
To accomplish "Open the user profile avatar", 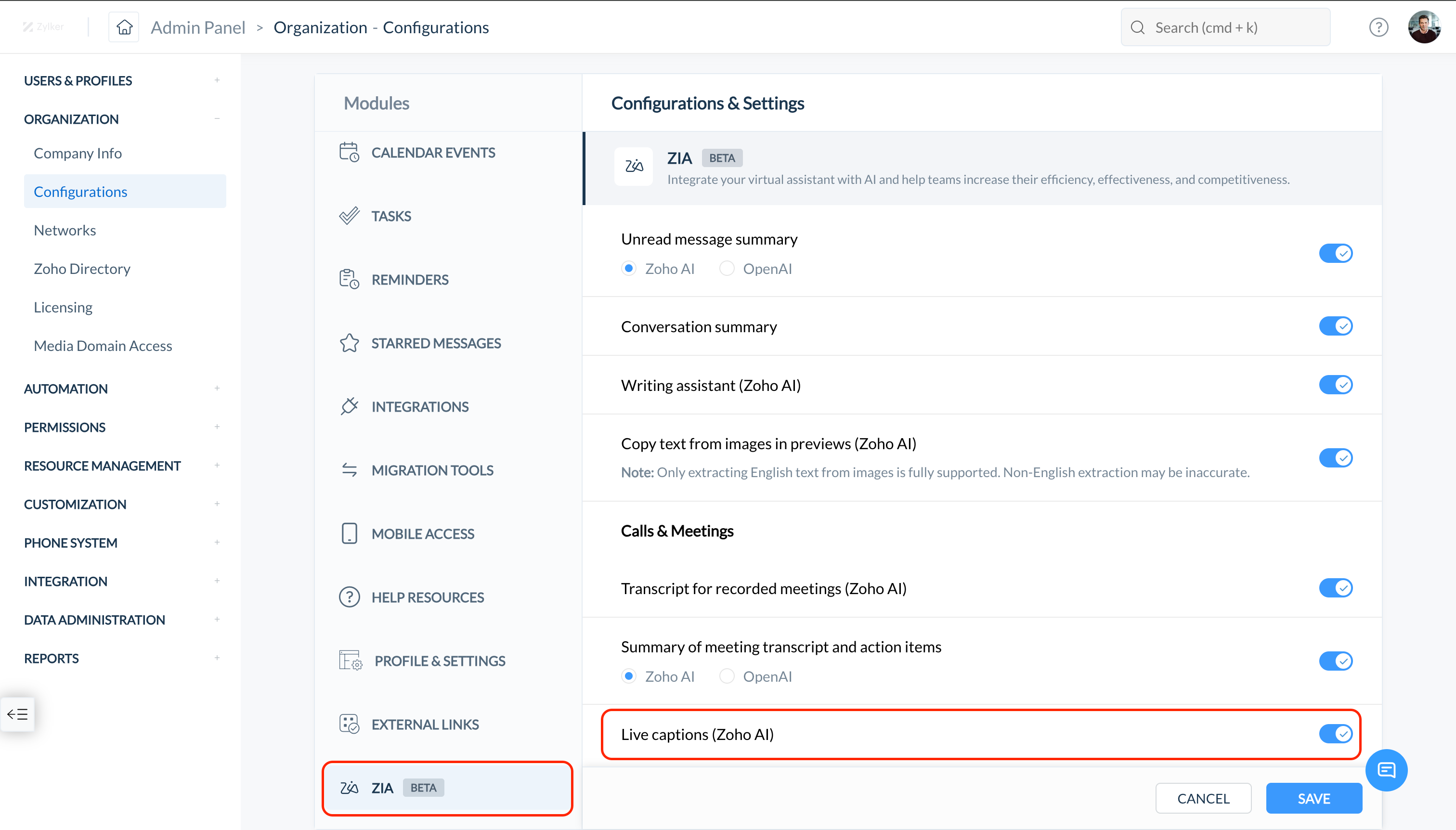I will click(1424, 27).
